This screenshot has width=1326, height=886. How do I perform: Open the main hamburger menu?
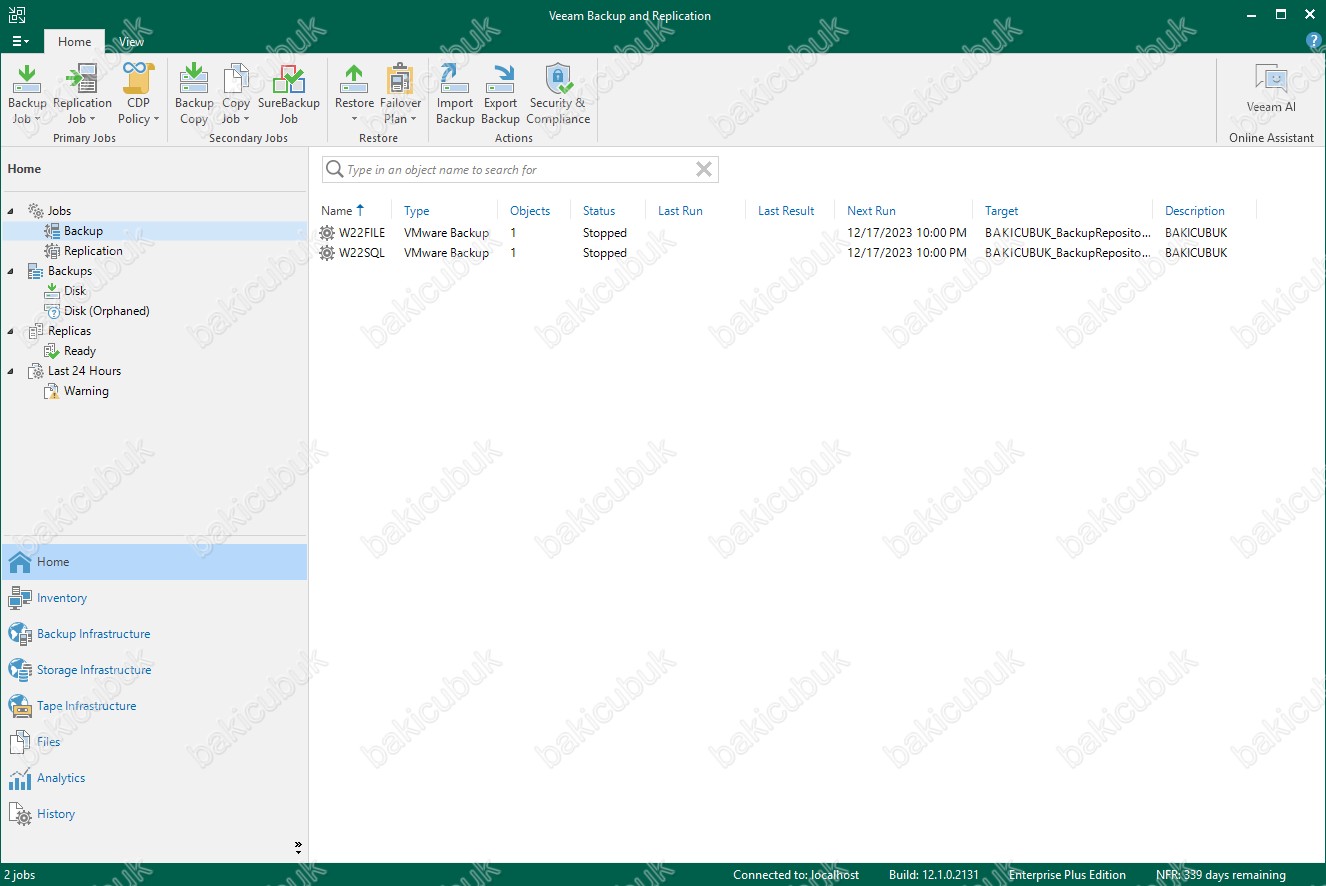tap(20, 42)
